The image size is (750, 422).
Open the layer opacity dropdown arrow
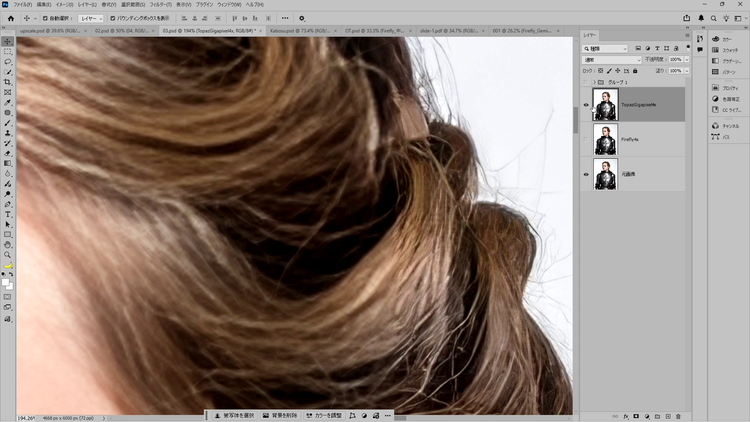685,60
